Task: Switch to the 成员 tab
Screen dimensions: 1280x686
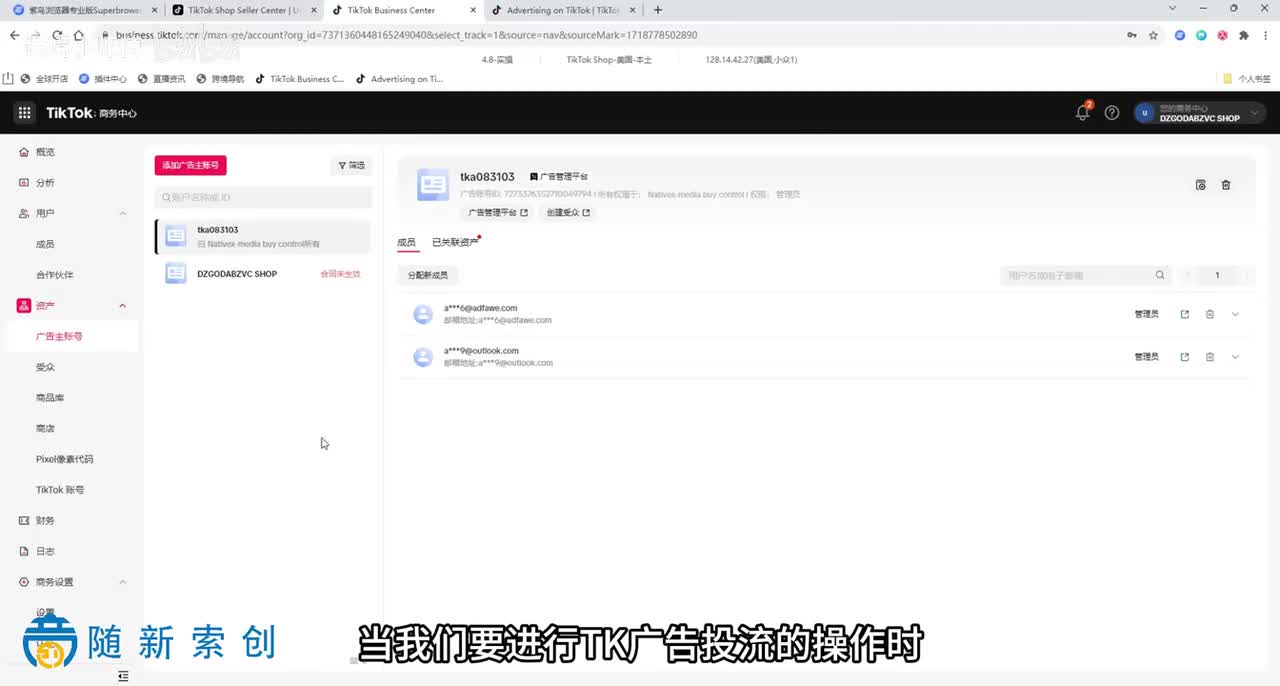Action: pos(406,242)
